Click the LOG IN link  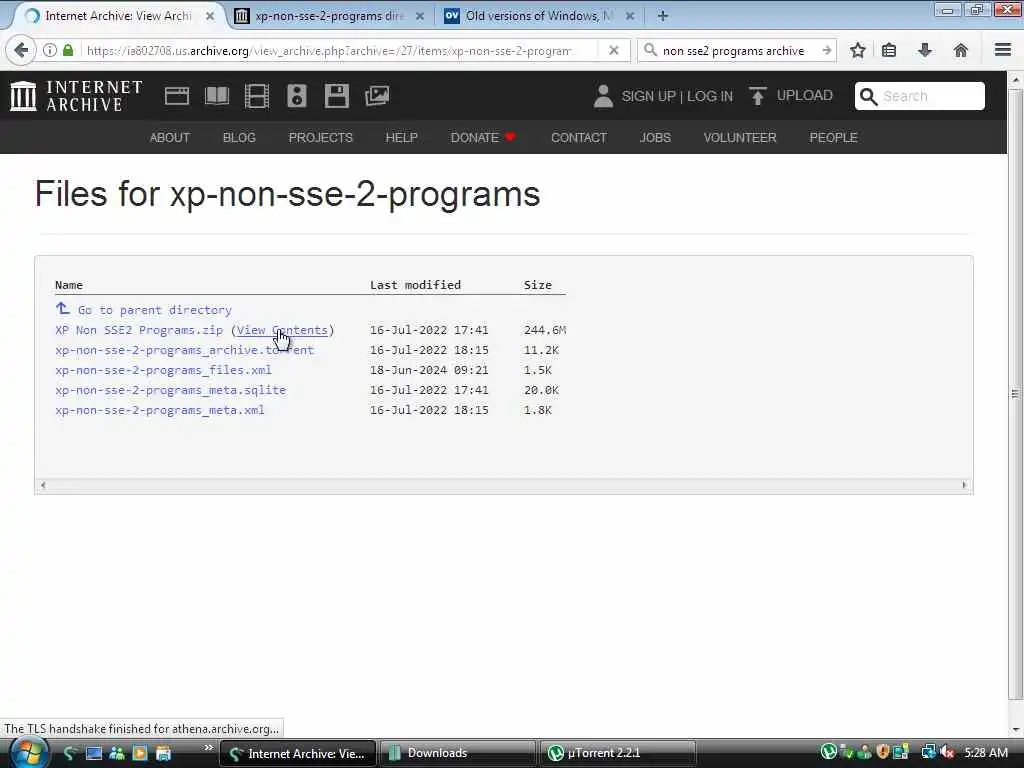coord(710,96)
